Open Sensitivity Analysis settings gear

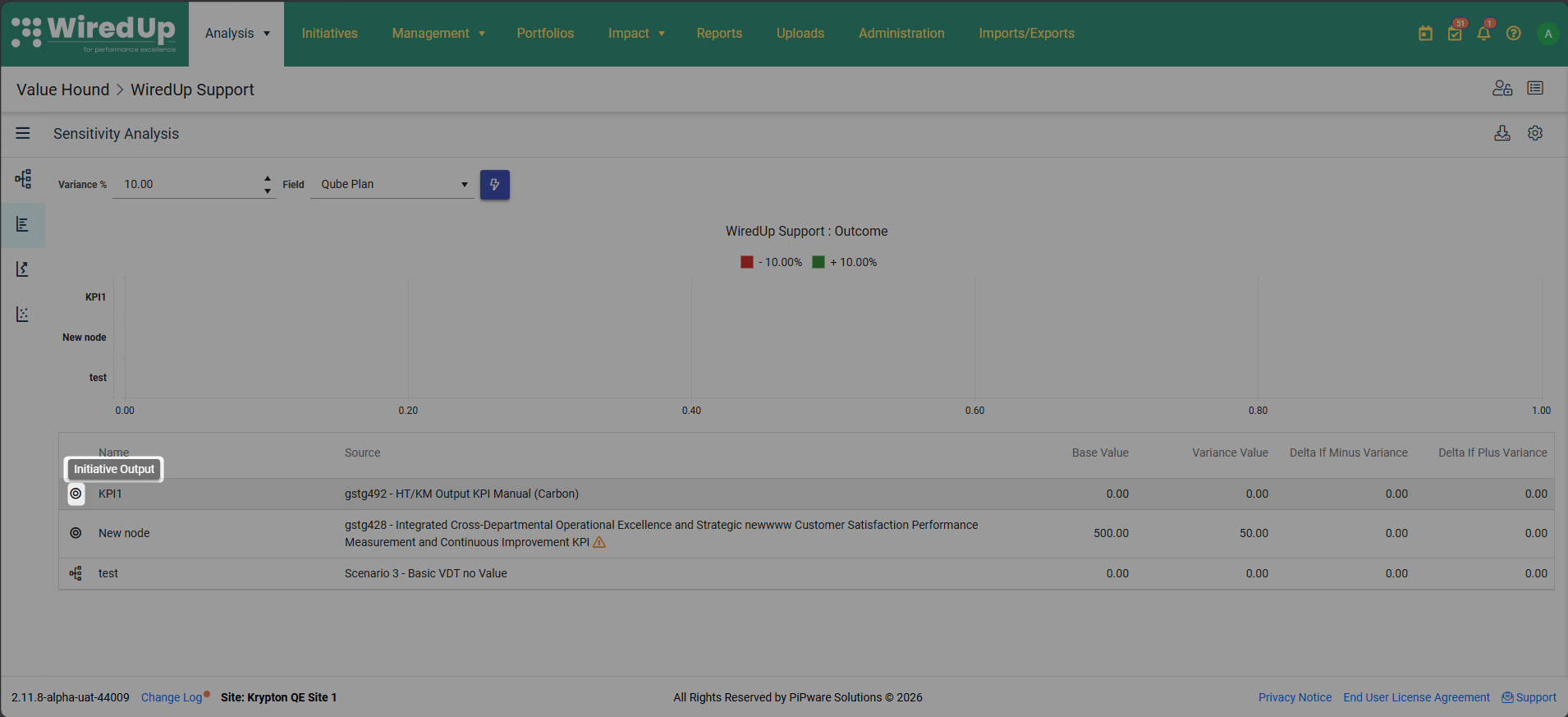tap(1535, 133)
